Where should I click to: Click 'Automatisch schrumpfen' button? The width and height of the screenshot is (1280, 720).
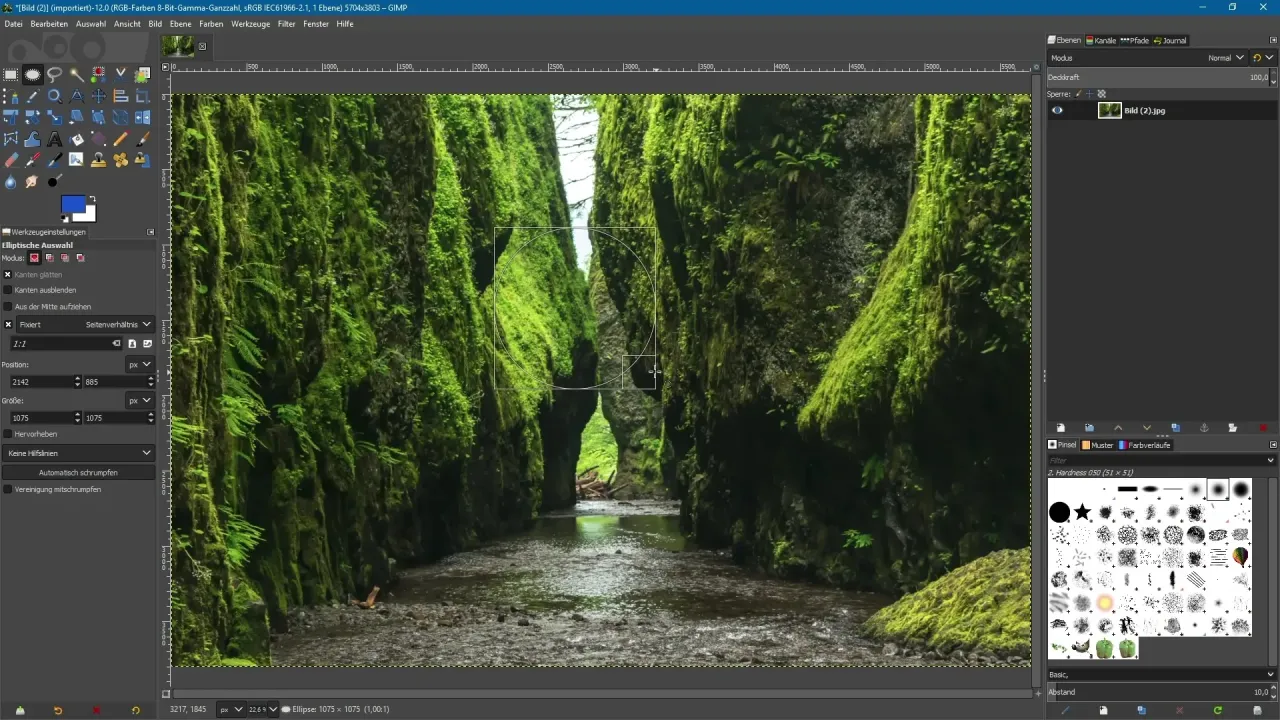pyautogui.click(x=79, y=472)
